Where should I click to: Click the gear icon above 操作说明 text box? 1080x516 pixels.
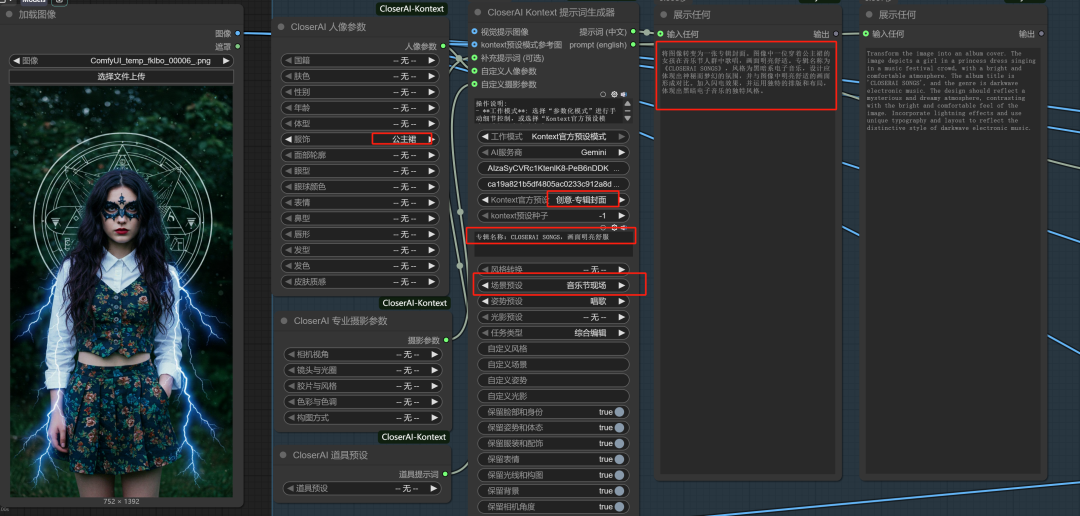click(x=614, y=94)
